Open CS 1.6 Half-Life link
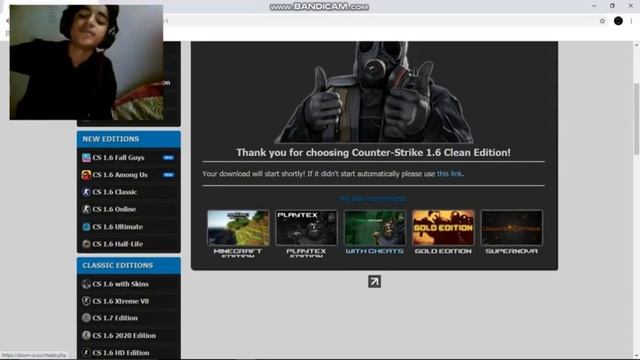This screenshot has width=640, height=360. (x=118, y=244)
